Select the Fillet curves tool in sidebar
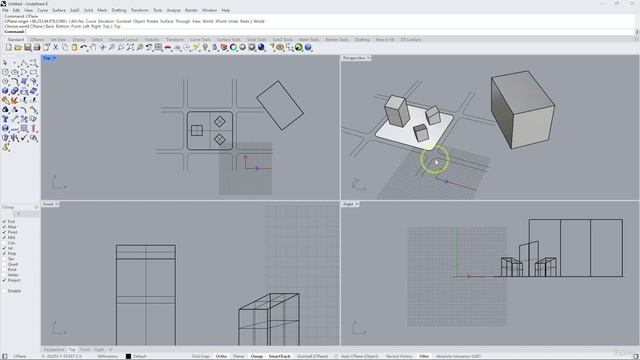 click(x=14, y=82)
